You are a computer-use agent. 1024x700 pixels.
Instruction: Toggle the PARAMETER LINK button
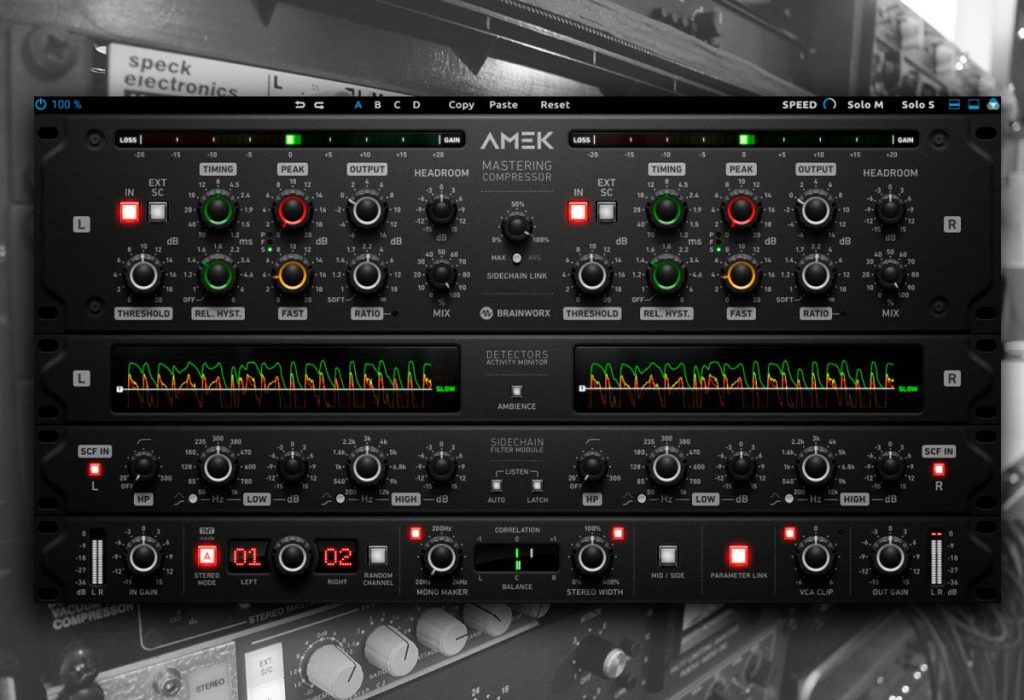coord(738,555)
